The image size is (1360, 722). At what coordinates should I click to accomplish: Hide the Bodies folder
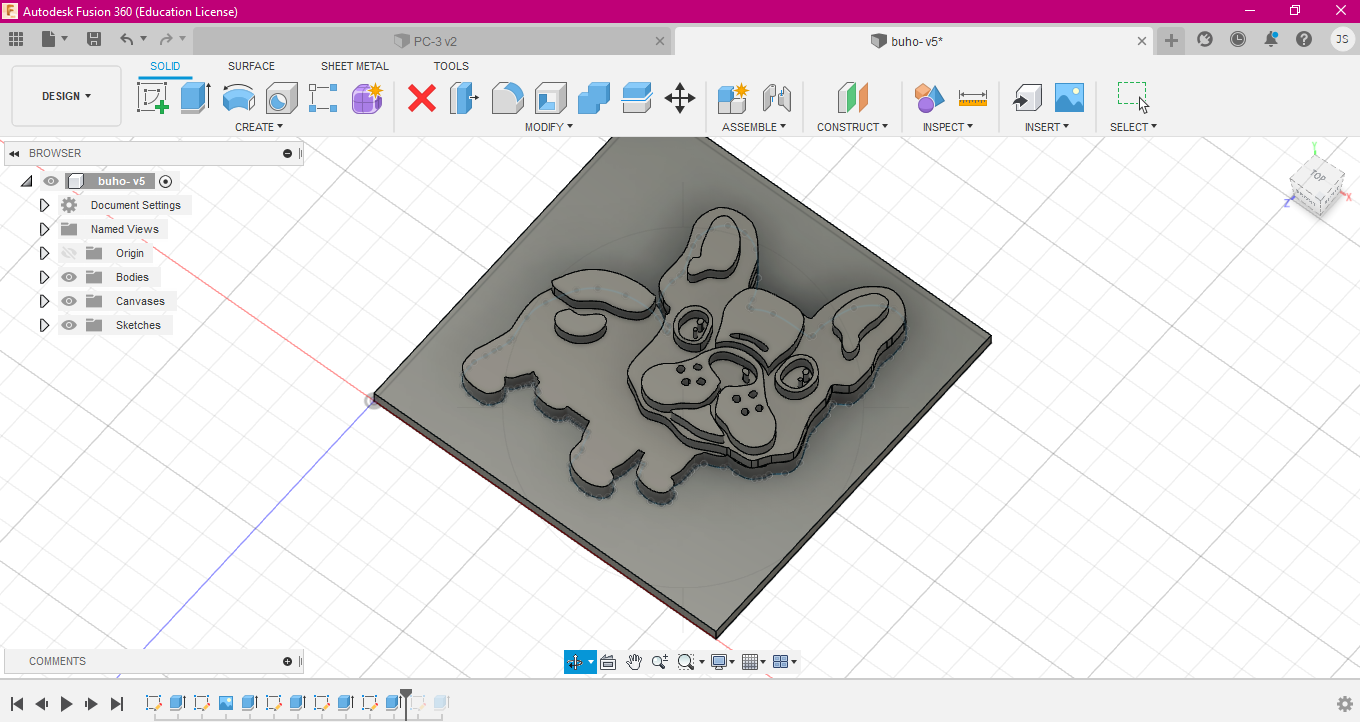(x=69, y=277)
